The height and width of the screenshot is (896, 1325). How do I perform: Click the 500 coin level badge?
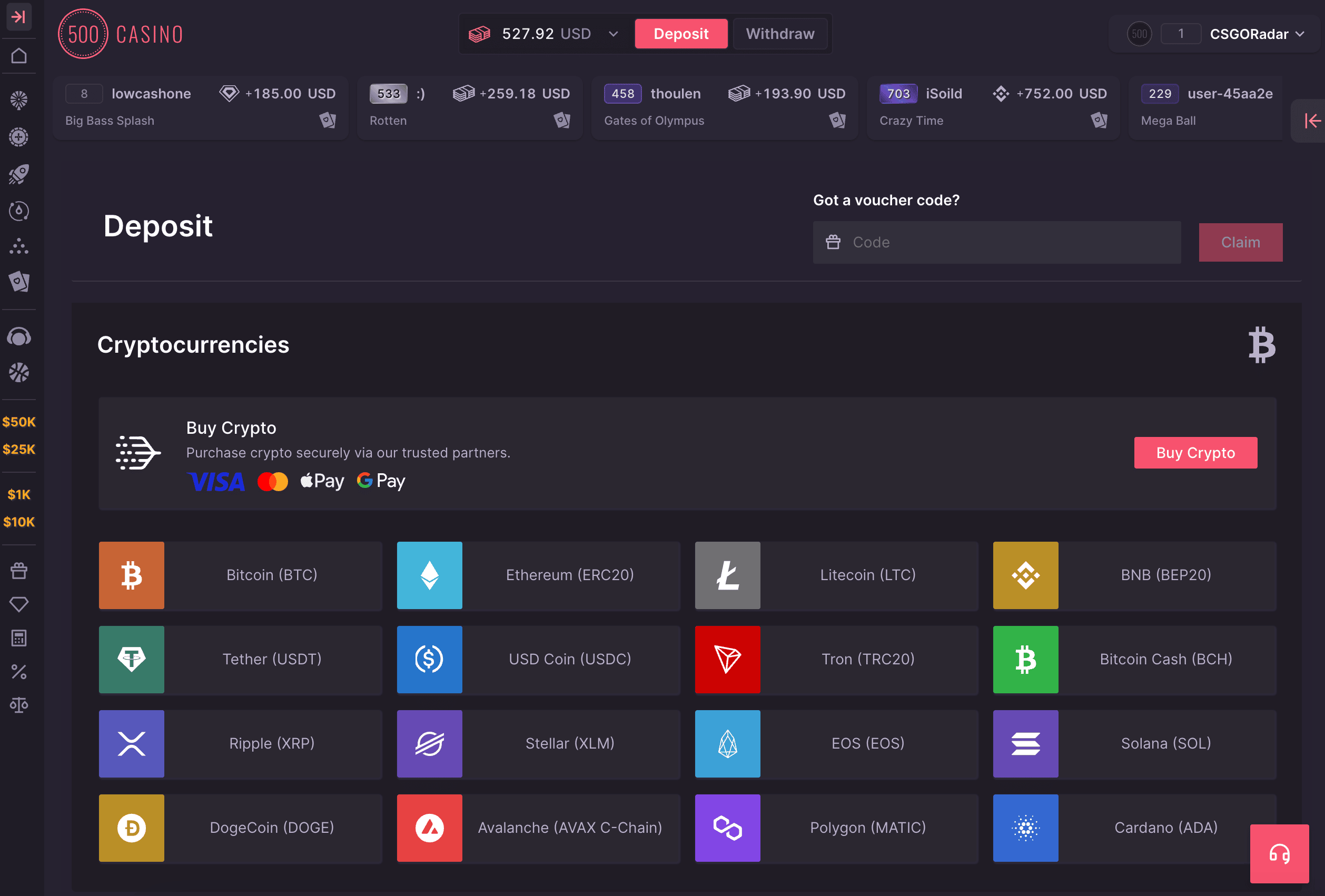(1139, 34)
